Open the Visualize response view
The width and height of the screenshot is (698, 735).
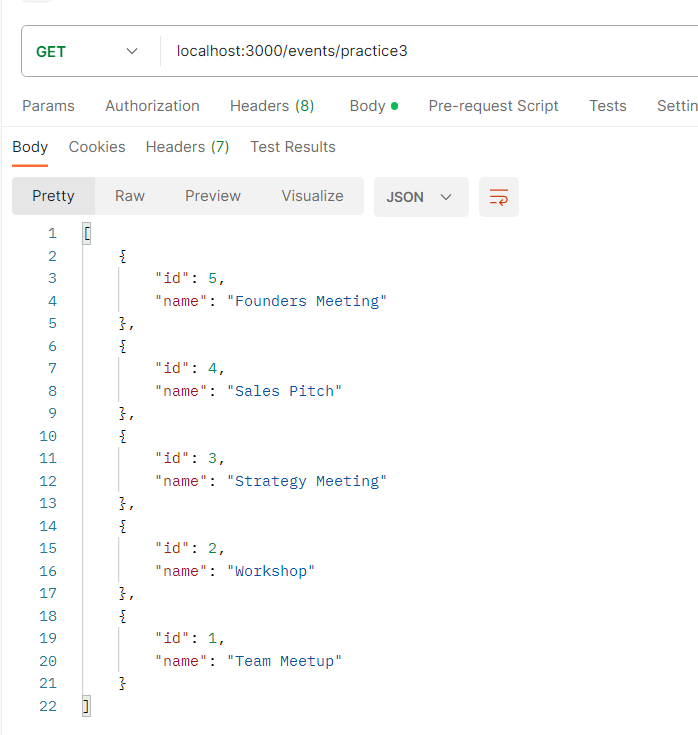point(312,196)
